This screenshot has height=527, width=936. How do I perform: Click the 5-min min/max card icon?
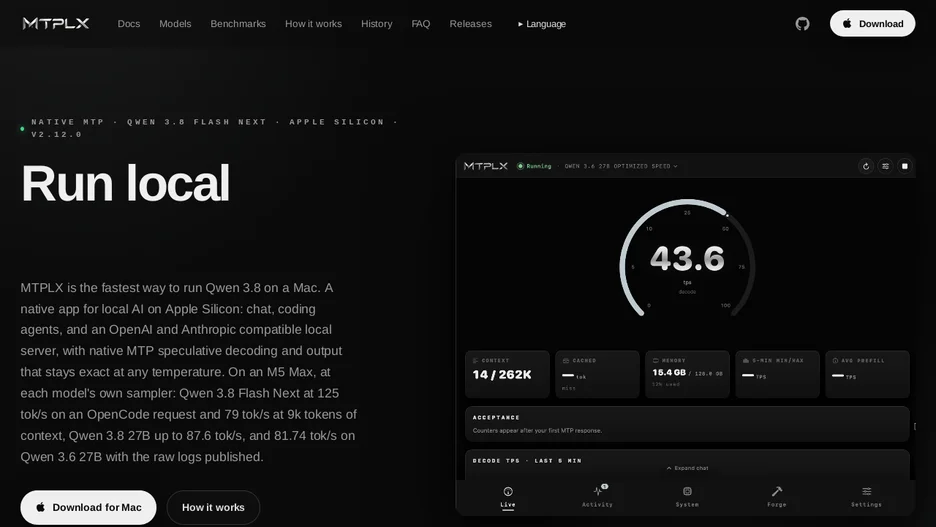coord(746,360)
